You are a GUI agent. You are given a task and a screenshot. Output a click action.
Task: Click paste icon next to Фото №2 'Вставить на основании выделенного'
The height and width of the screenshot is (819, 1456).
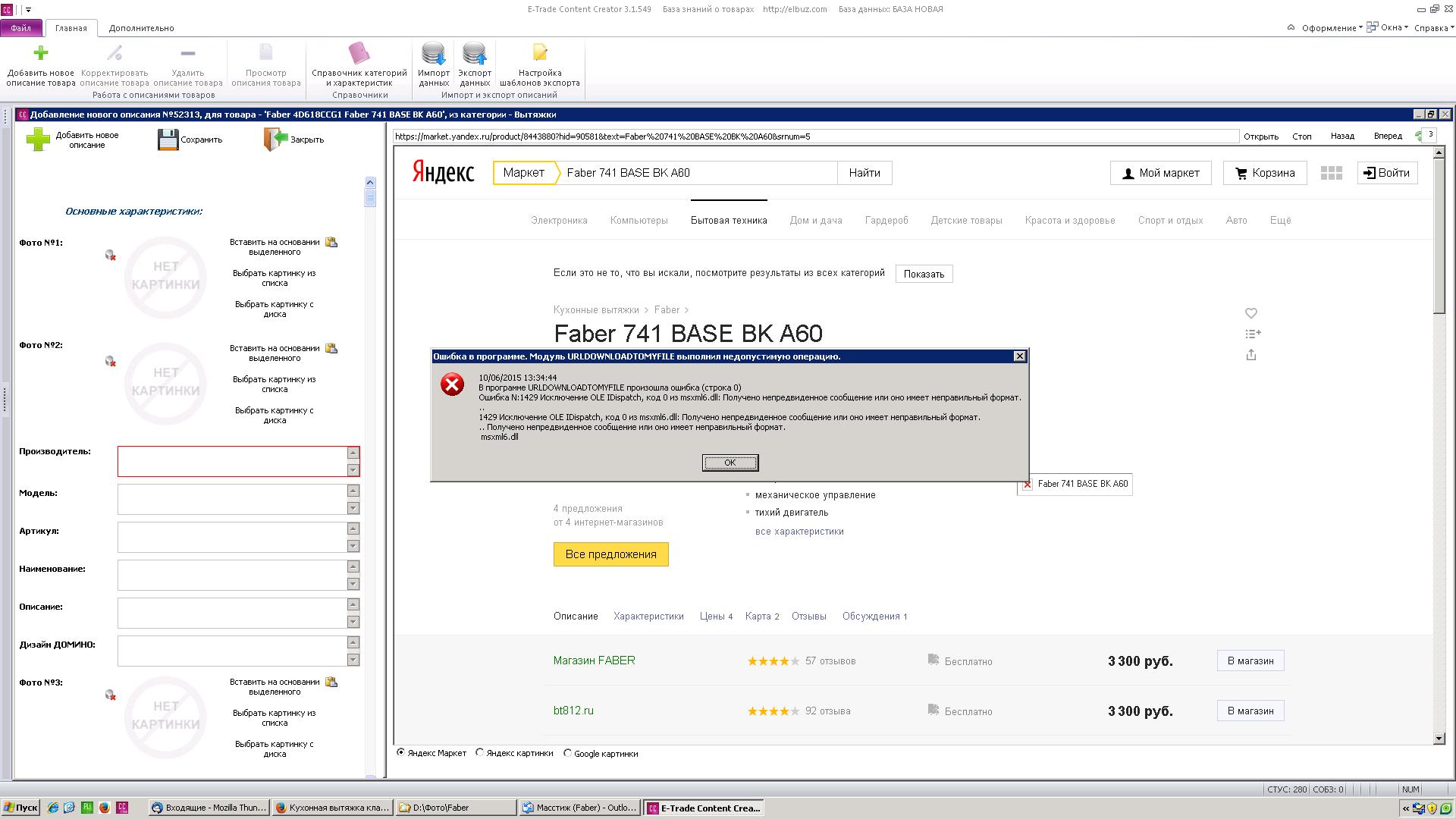[x=331, y=349]
